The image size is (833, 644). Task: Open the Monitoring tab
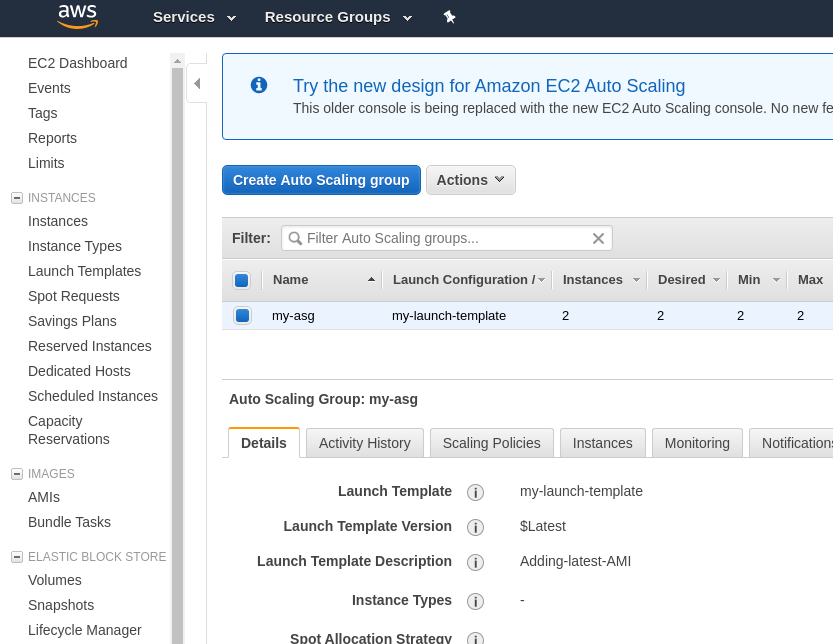697,443
